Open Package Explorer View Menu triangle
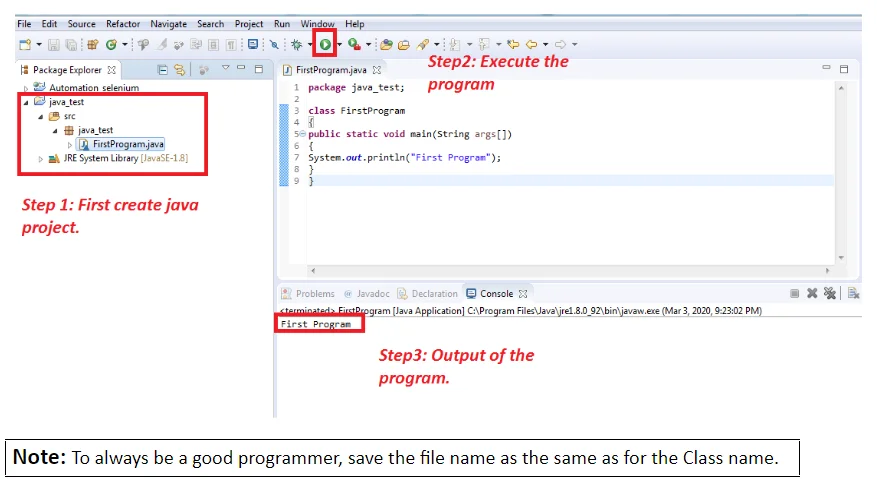Viewport: 877px width, 497px height. pos(225,68)
